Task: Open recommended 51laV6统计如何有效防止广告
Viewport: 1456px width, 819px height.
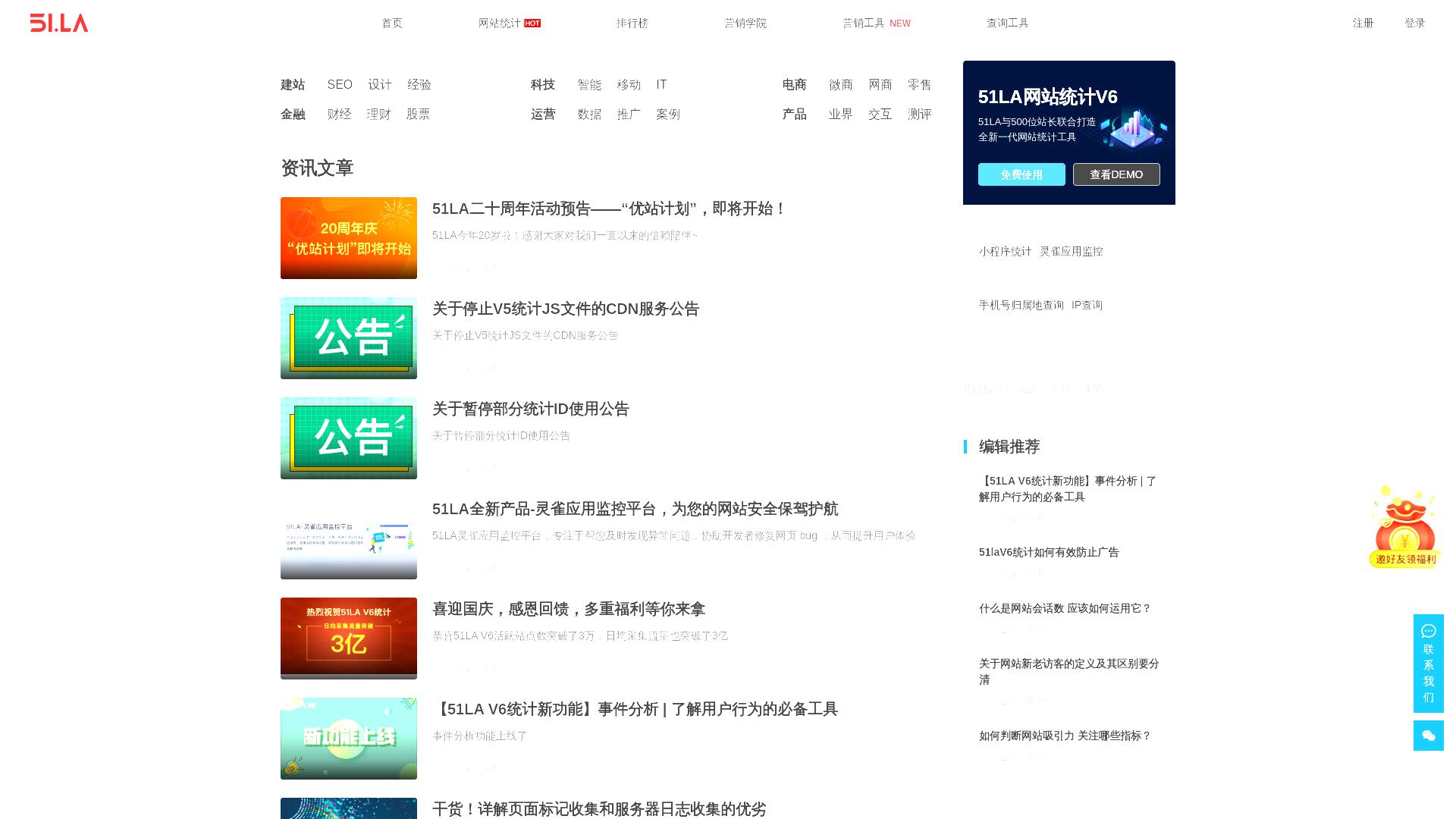Action: [1049, 552]
